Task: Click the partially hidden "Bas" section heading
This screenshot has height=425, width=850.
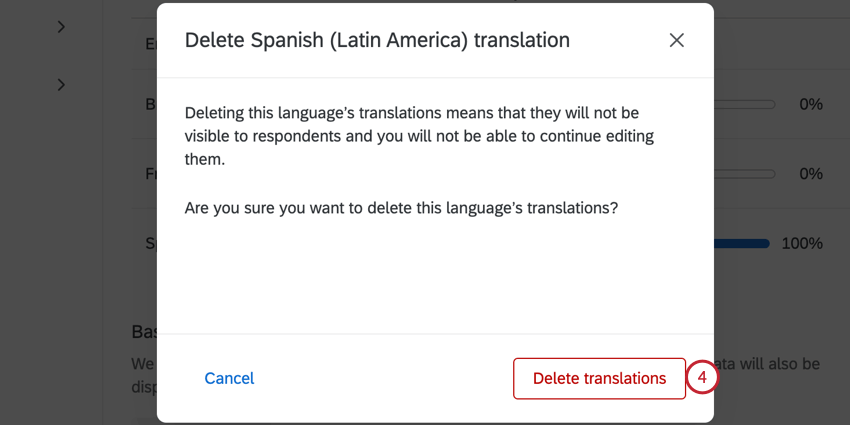Action: [143, 331]
